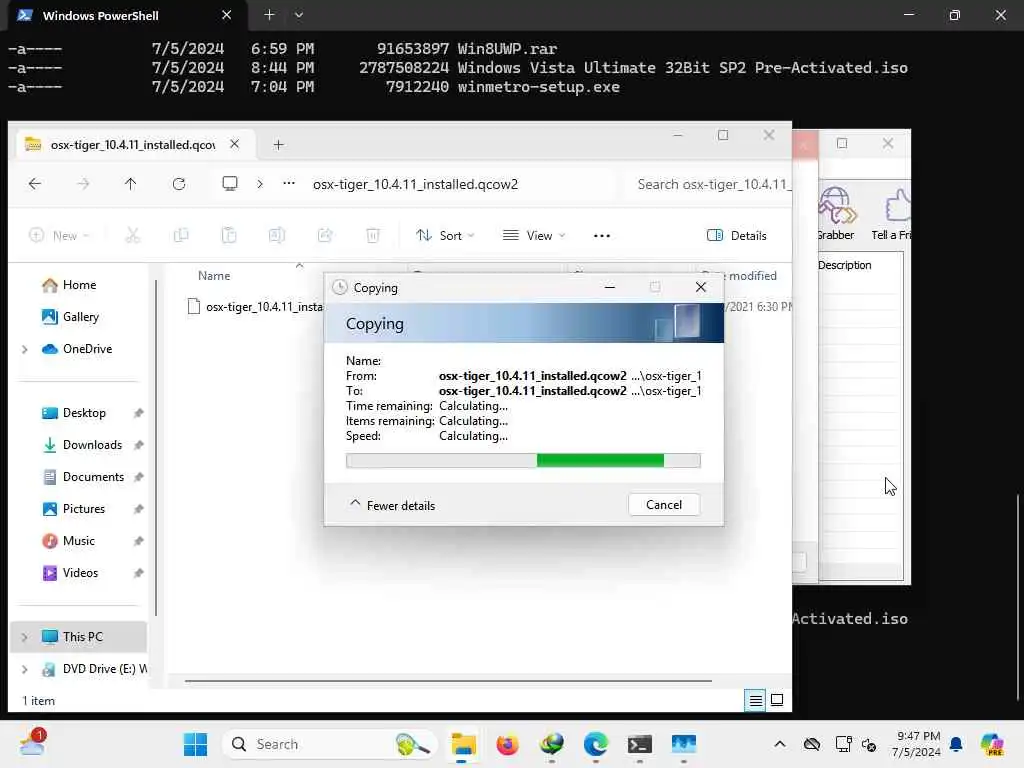Open the See more toolbar options
The width and height of the screenshot is (1024, 768).
602,235
